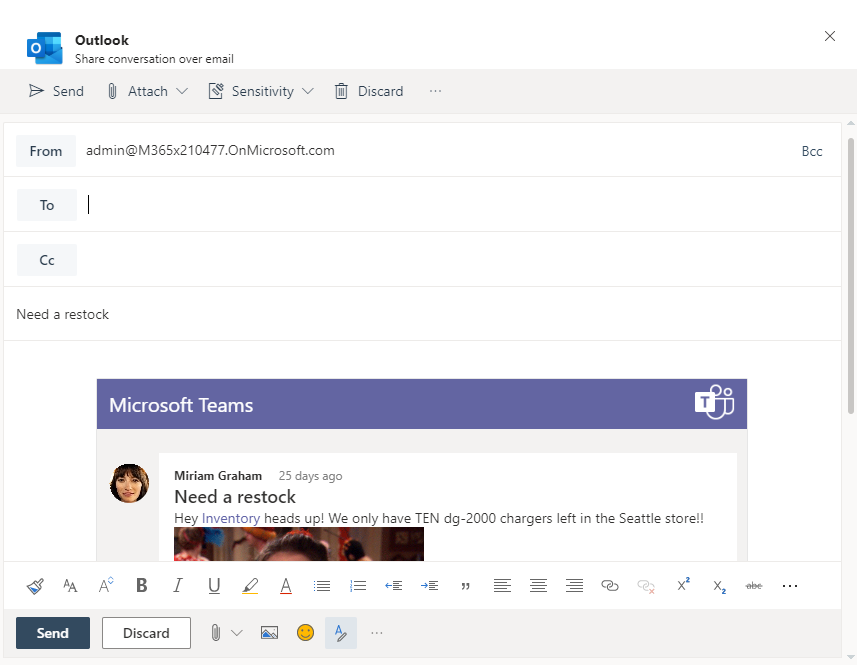Viewport: 857px width, 666px height.
Task: Toggle bold formatting
Action: tap(142, 586)
